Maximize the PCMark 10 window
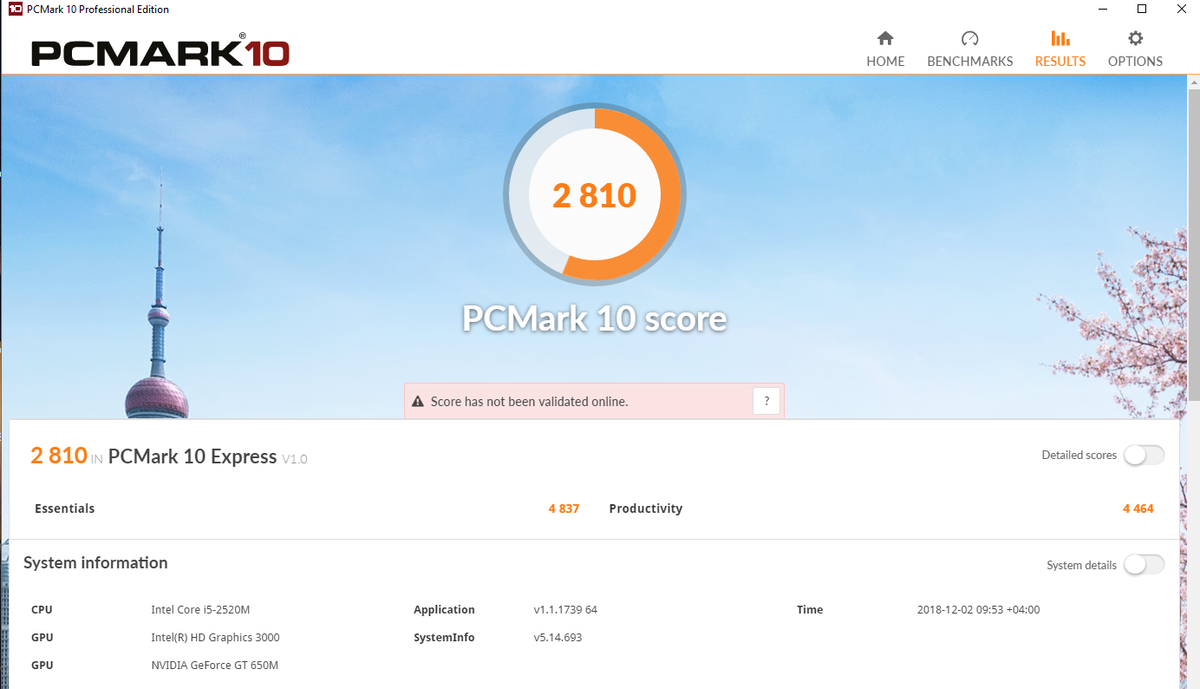This screenshot has height=689, width=1200. [x=1141, y=9]
